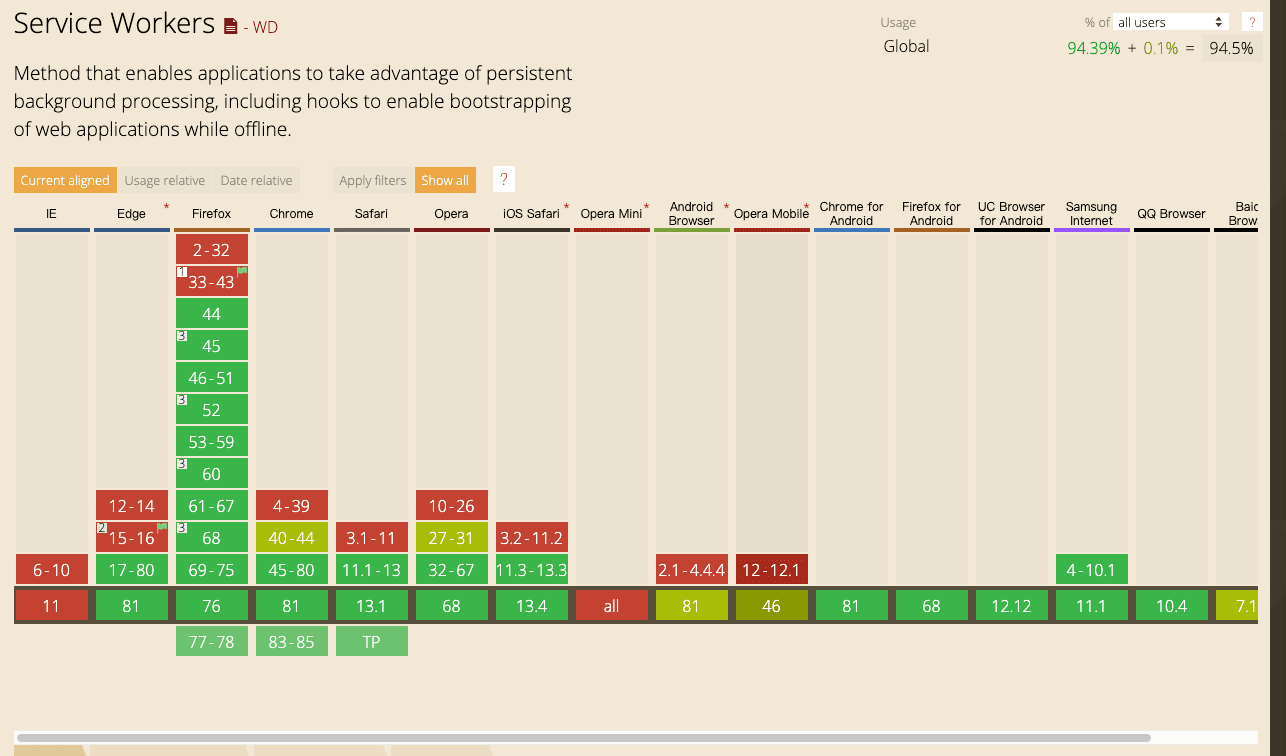Click the Edge column header

pos(132,214)
